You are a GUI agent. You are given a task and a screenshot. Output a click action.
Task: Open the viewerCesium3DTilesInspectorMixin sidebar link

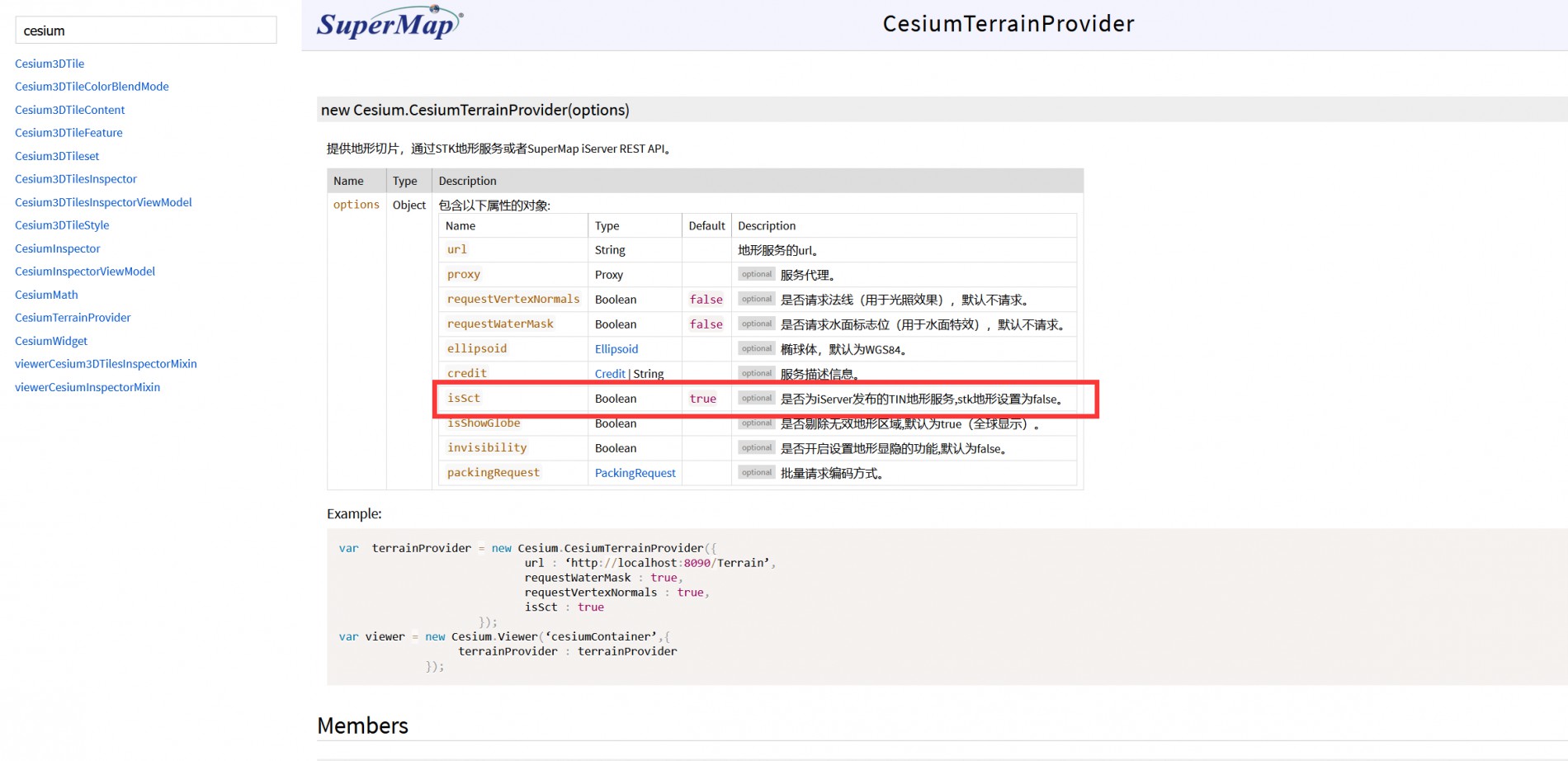[106, 364]
